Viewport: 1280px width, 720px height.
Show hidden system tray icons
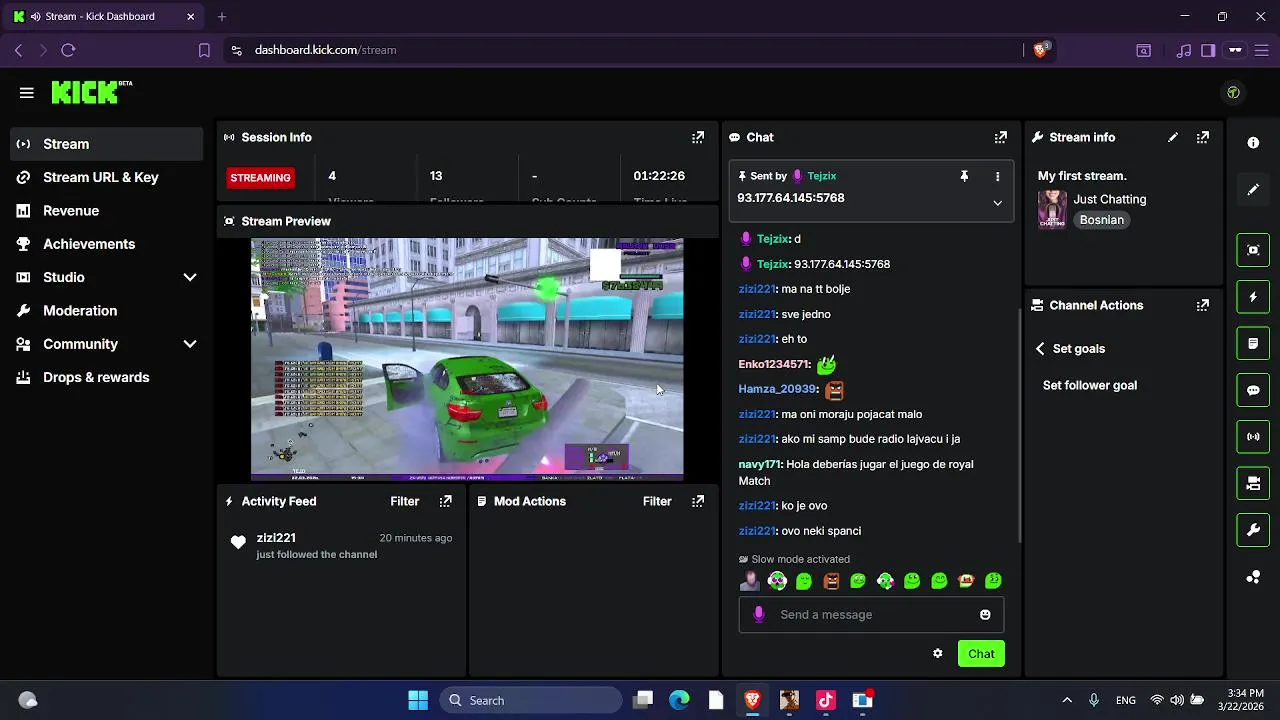coord(1067,700)
